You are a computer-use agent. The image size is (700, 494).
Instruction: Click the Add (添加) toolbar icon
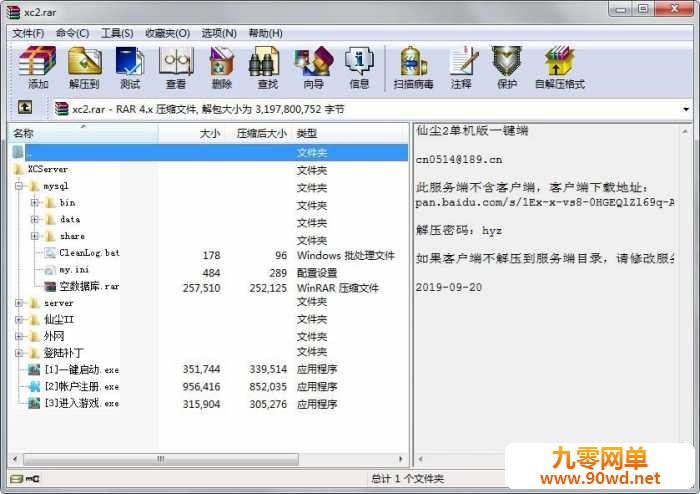click(38, 62)
